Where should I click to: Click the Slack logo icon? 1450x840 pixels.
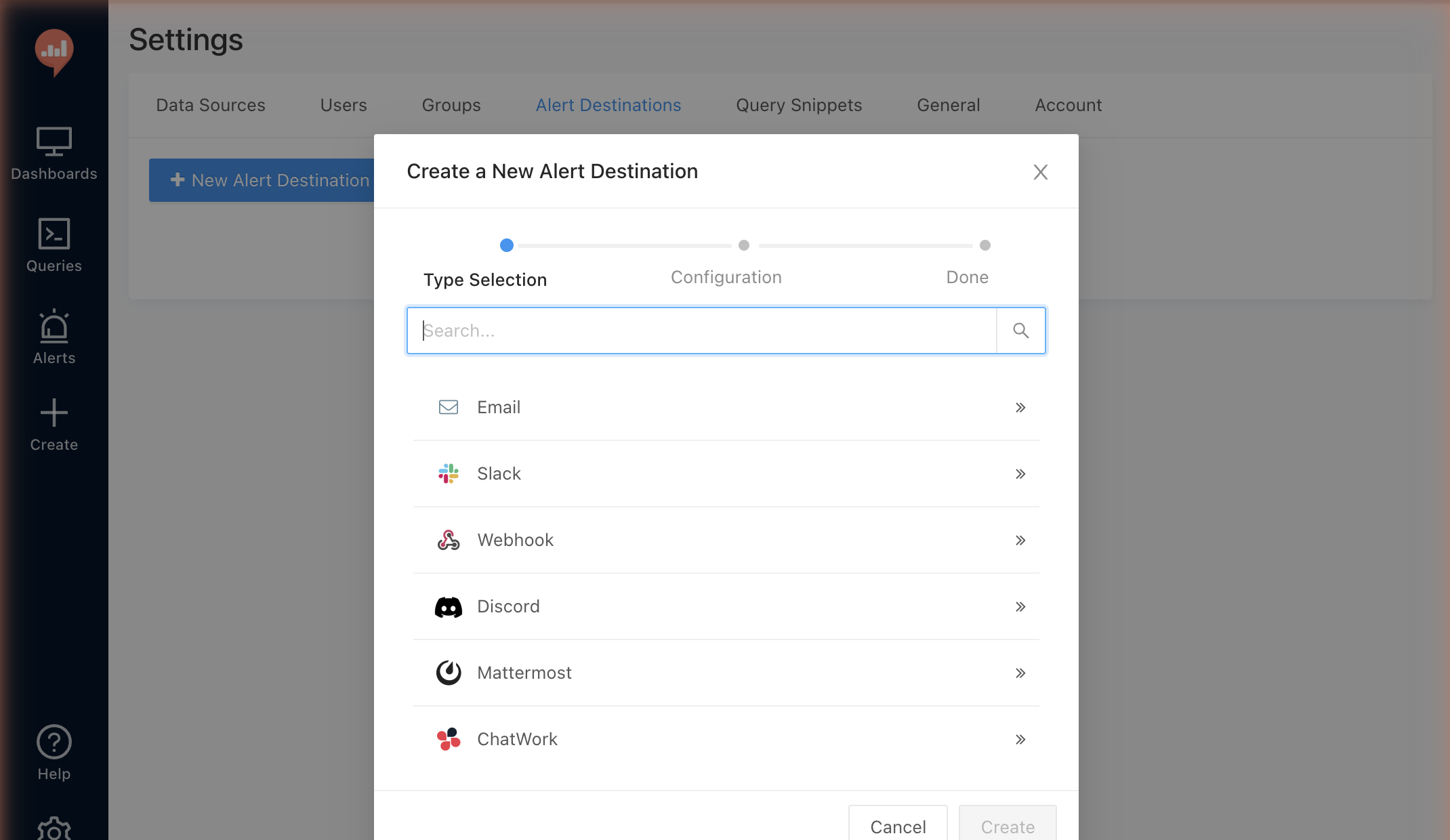coord(449,474)
